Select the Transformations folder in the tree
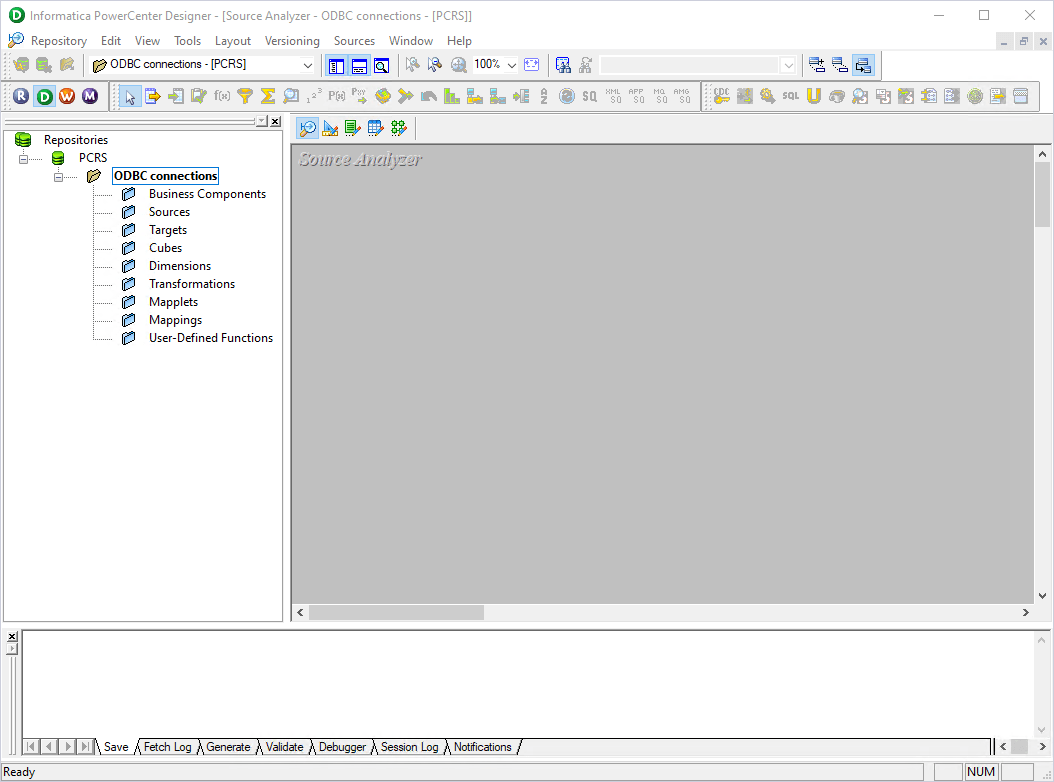 (192, 284)
